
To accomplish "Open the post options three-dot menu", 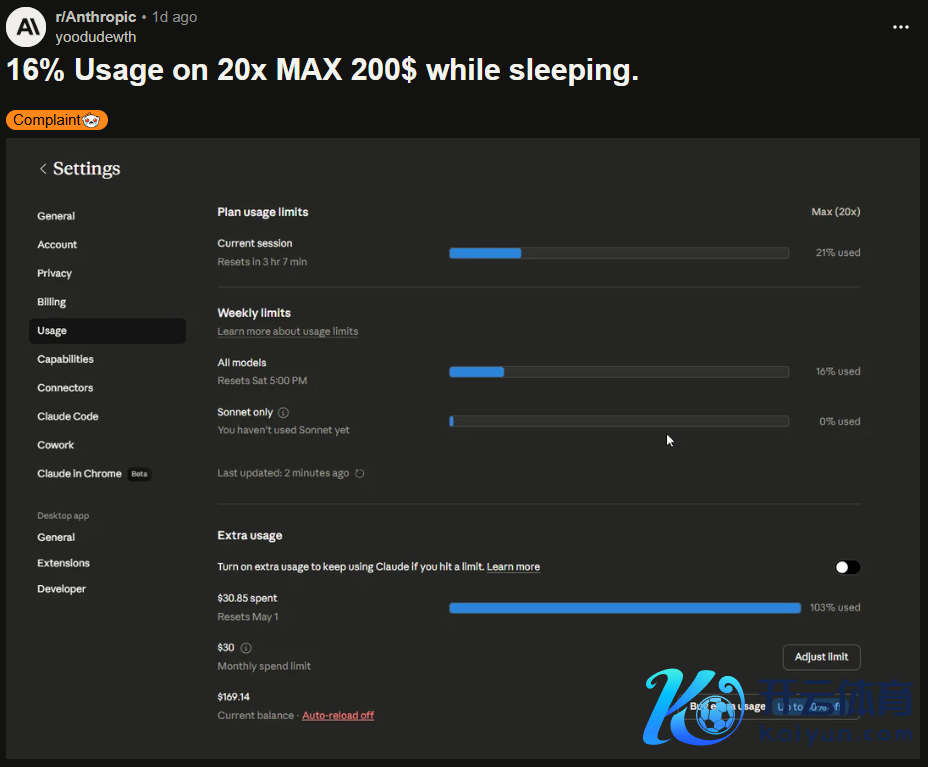I will click(x=900, y=27).
